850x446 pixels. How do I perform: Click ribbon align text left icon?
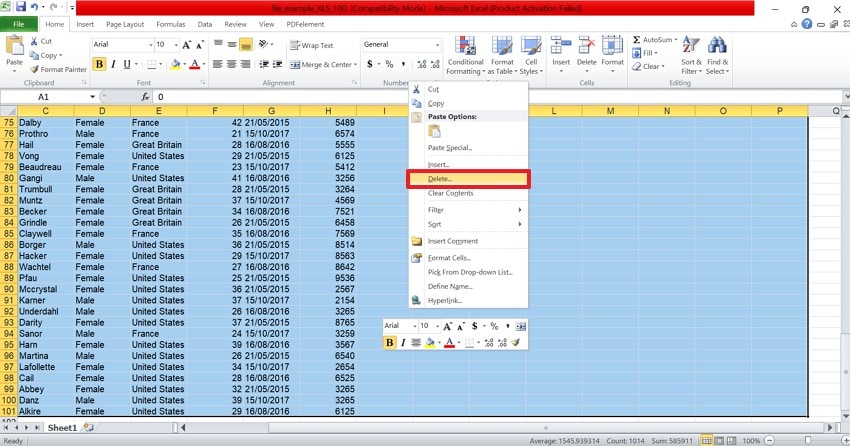coord(217,64)
